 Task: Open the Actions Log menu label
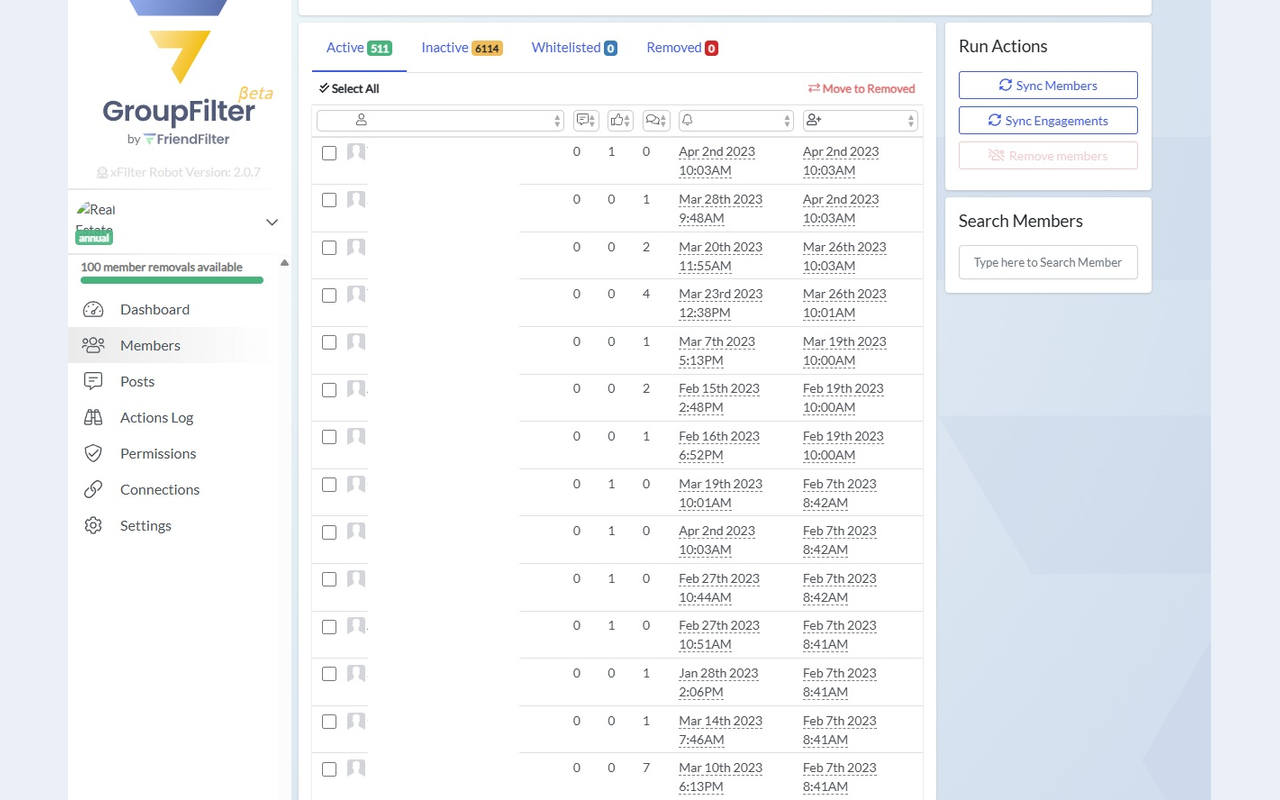[x=157, y=417]
